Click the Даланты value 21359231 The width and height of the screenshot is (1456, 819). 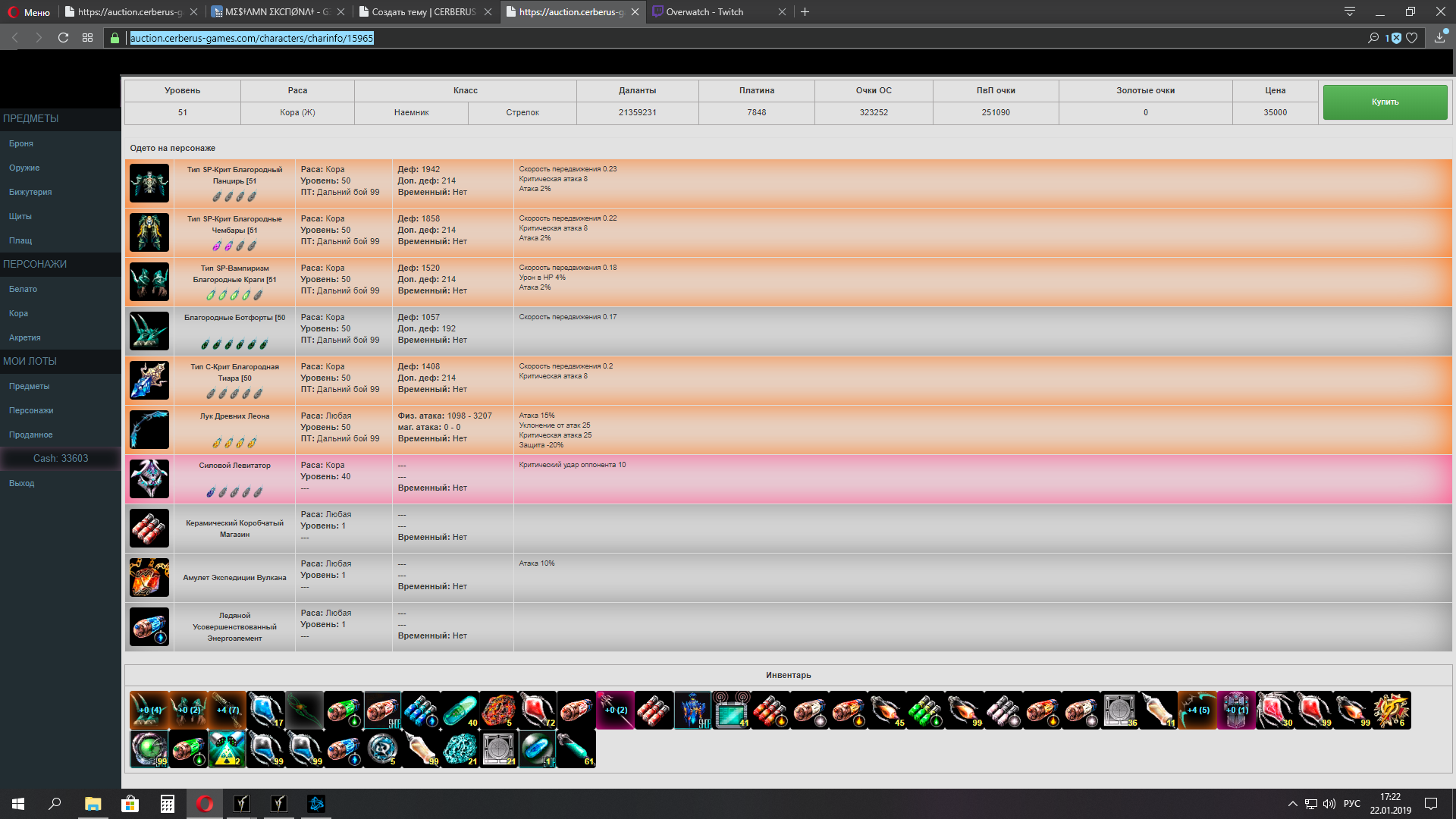point(637,112)
